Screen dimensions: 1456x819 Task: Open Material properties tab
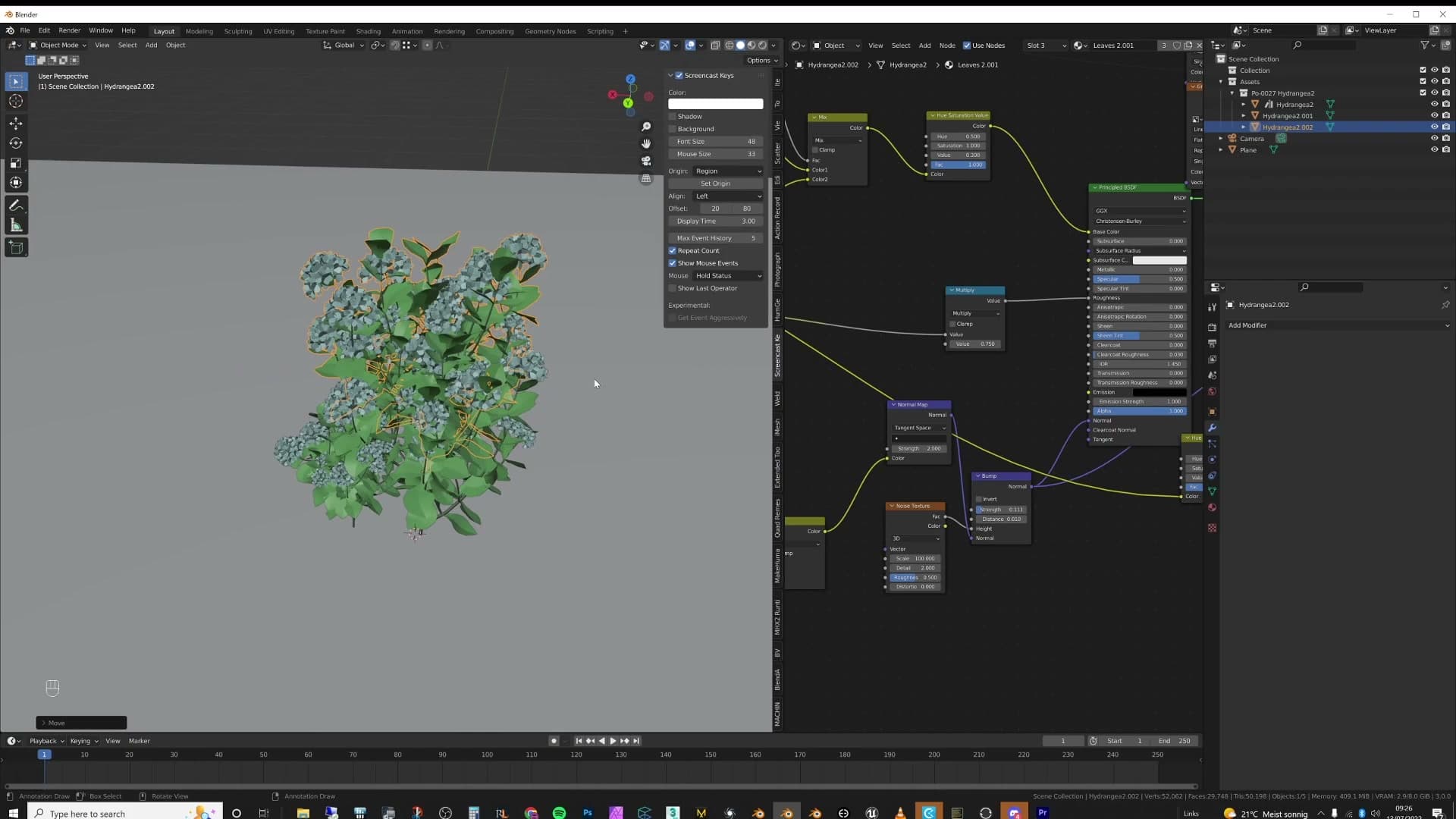point(1212,507)
